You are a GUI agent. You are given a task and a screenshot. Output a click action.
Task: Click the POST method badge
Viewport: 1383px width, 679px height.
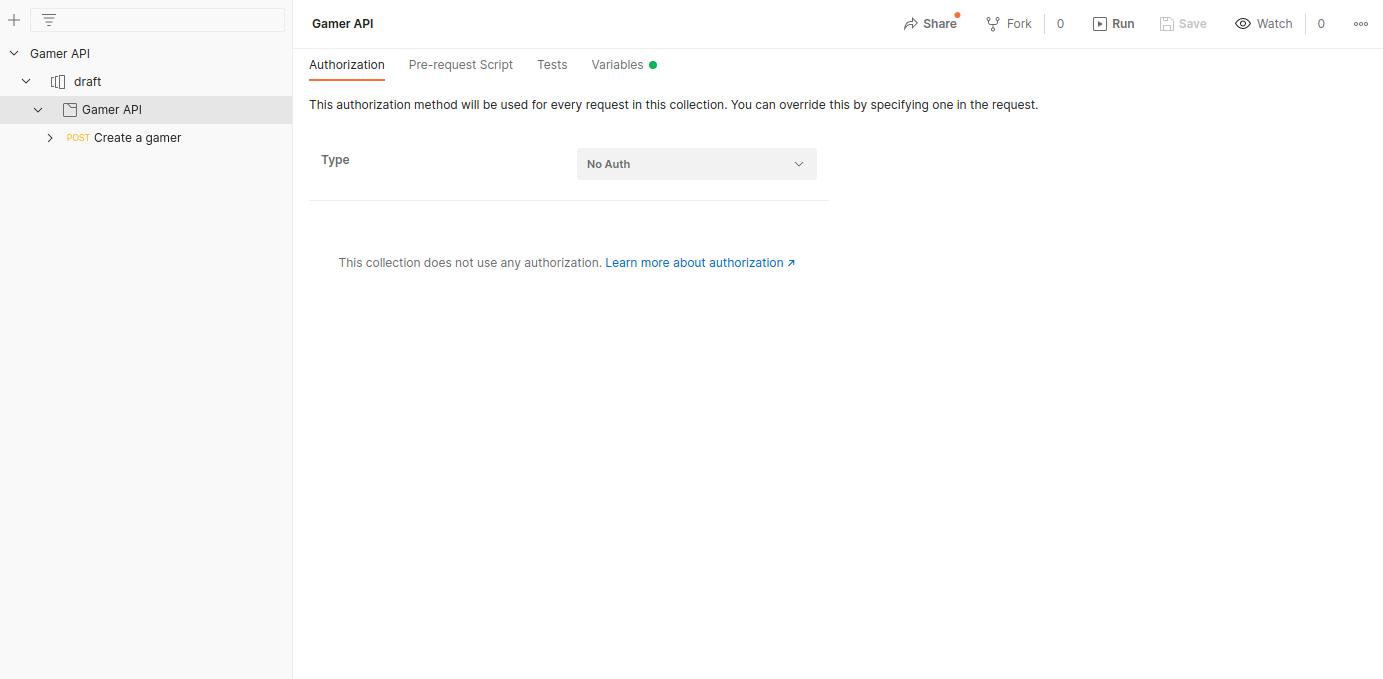pos(78,138)
